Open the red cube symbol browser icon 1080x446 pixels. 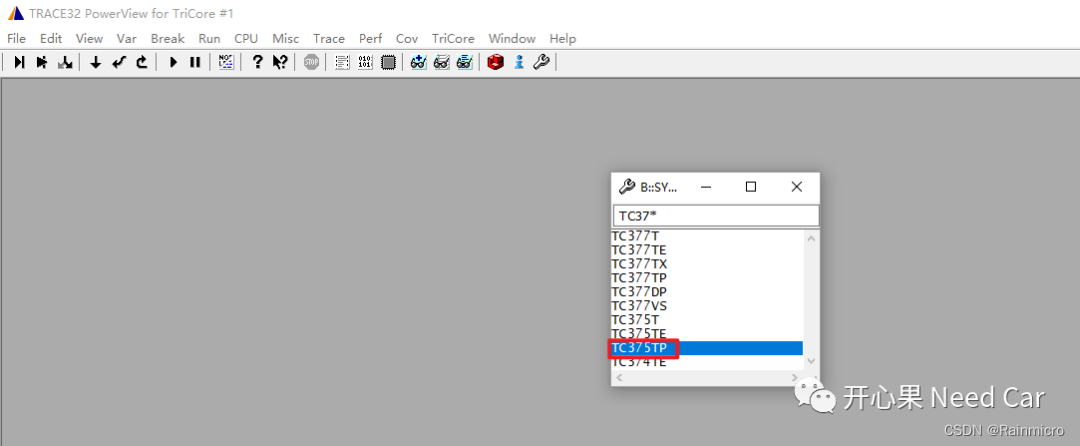495,63
